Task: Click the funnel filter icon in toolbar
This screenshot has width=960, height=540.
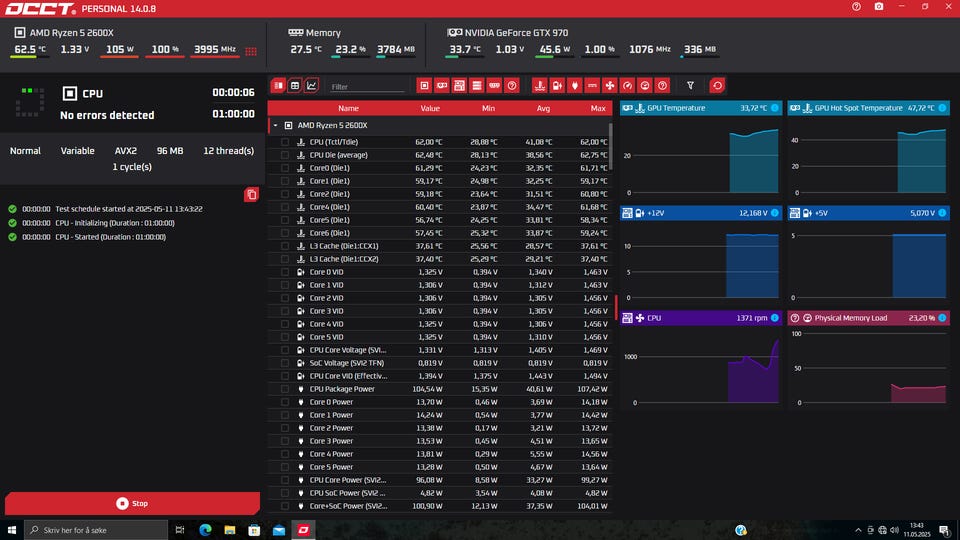Action: (691, 86)
